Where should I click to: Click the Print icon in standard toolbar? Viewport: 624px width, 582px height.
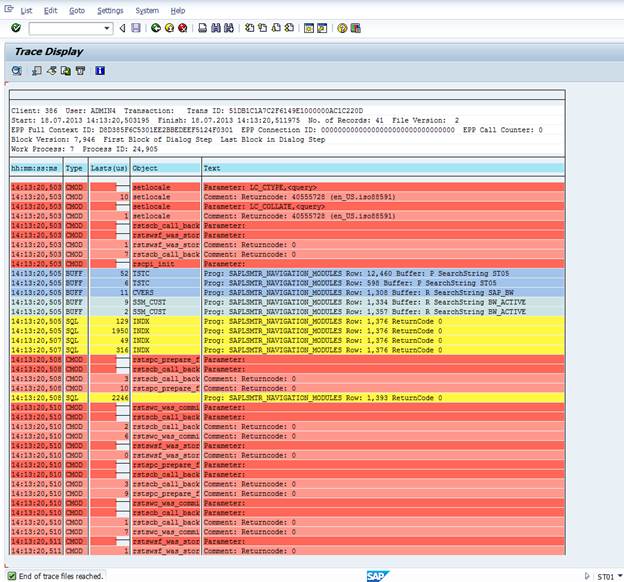pos(203,28)
